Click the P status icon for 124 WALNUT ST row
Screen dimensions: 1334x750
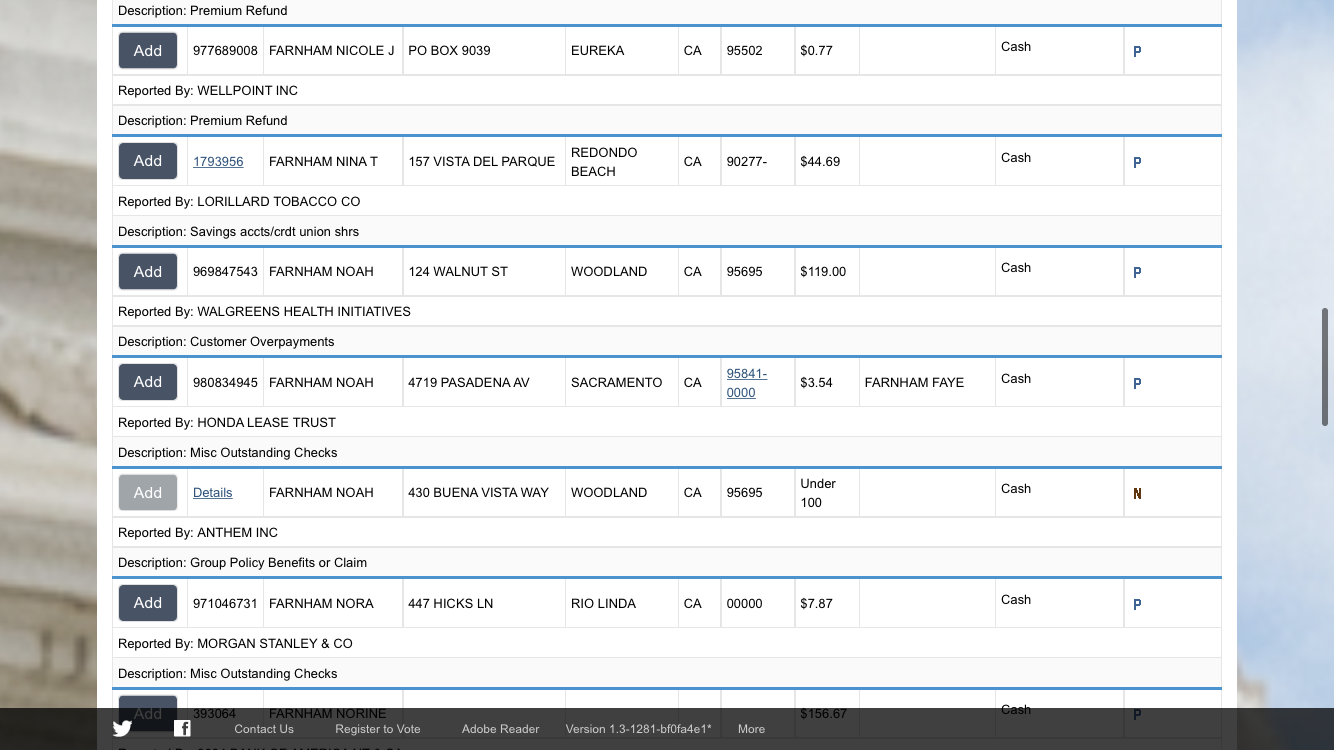[1137, 272]
